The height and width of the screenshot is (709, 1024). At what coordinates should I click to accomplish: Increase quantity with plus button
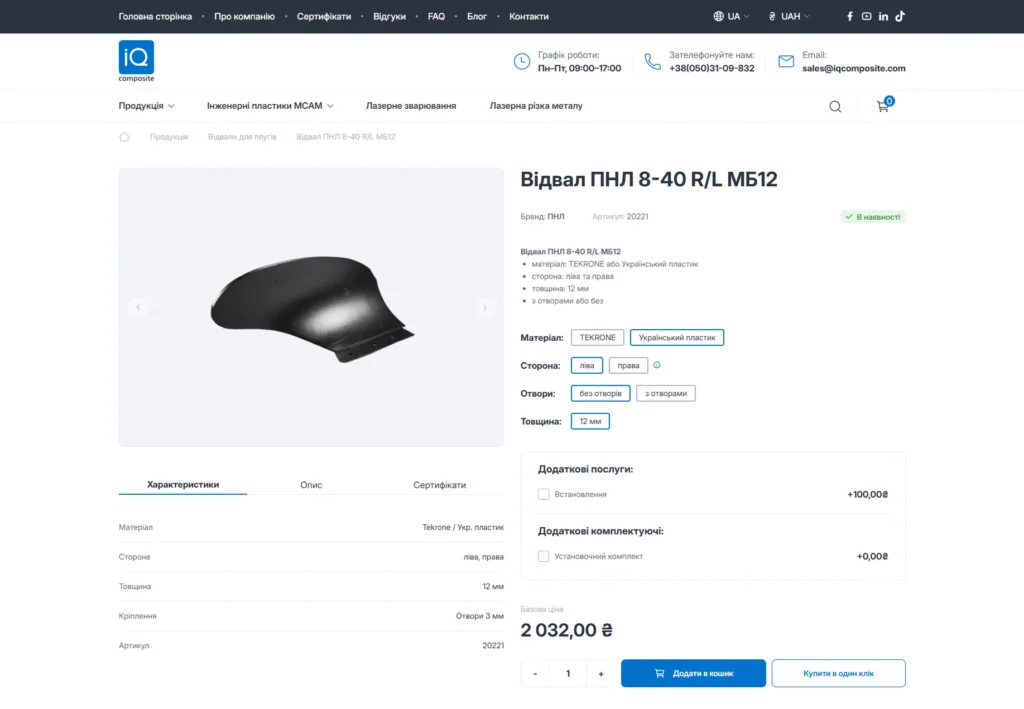[601, 673]
